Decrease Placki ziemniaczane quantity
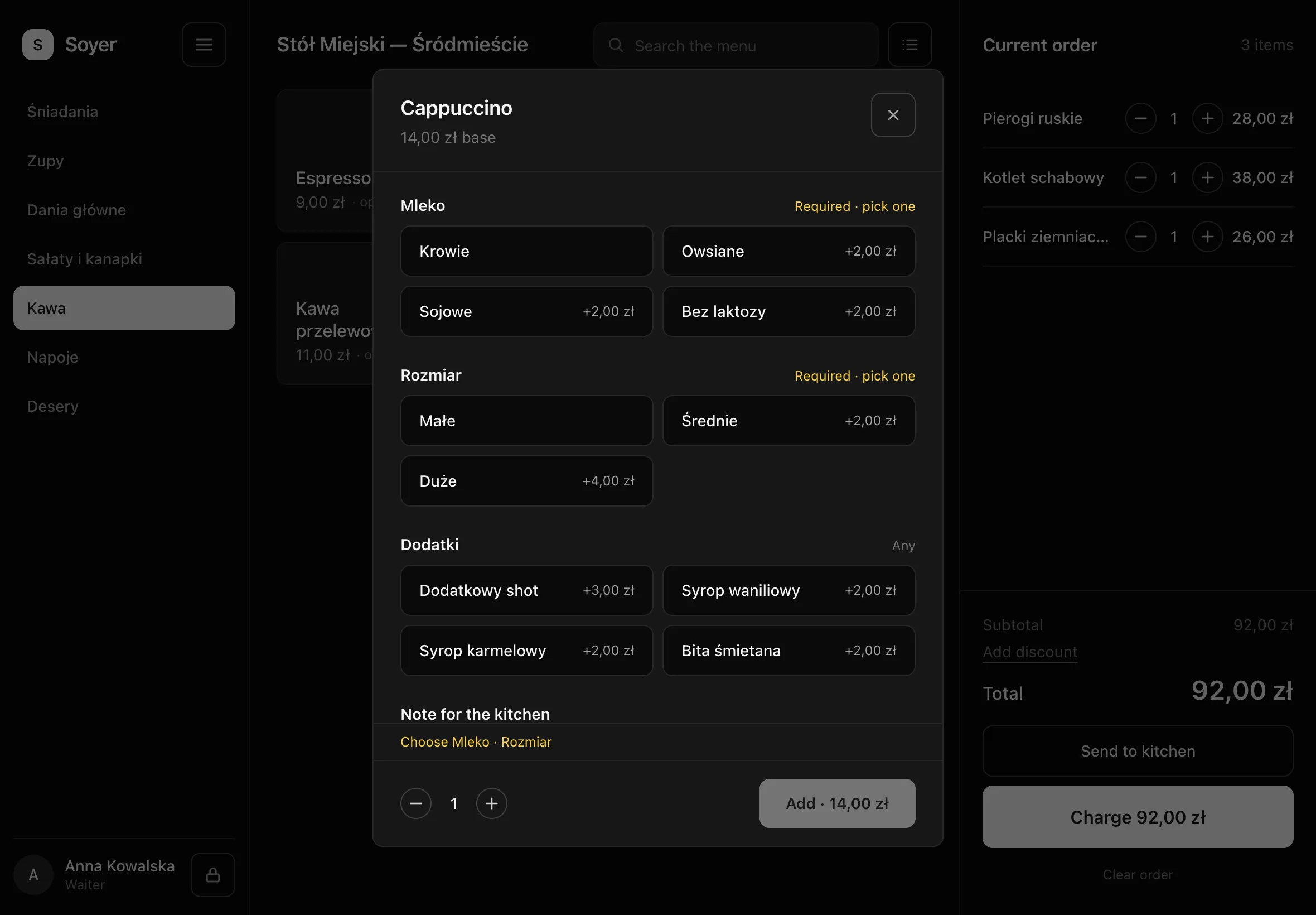The image size is (1316, 915). pos(1141,236)
